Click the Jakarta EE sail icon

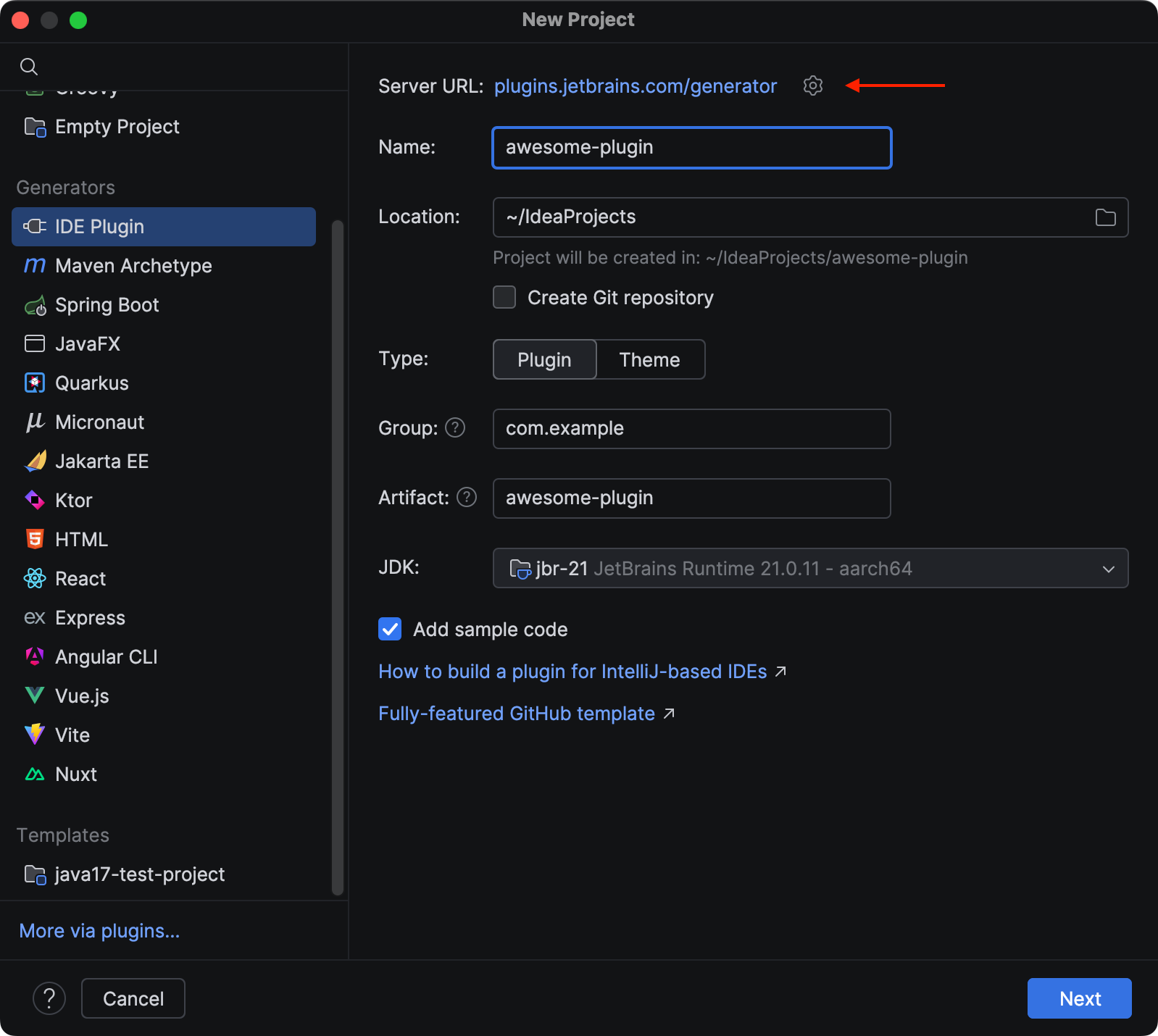tap(35, 461)
